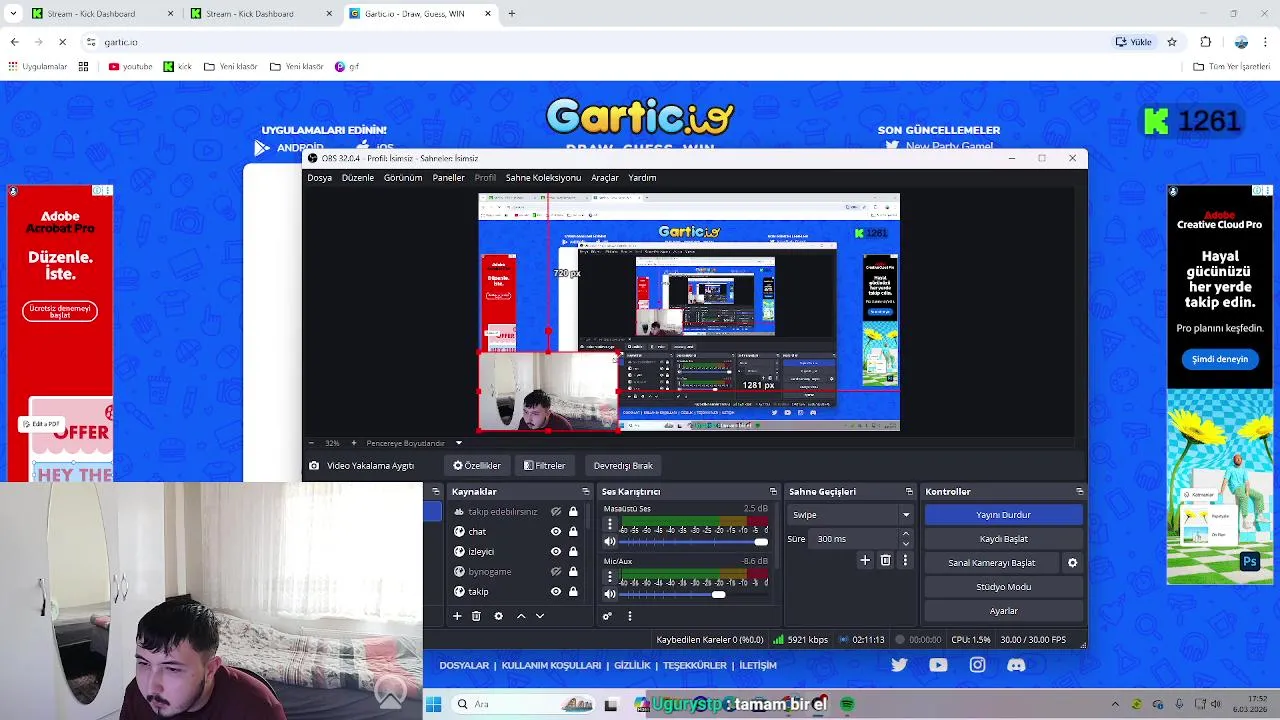Image resolution: width=1280 pixels, height=720 pixels.
Task: Open virtual camera settings gear icon
Action: point(1072,563)
